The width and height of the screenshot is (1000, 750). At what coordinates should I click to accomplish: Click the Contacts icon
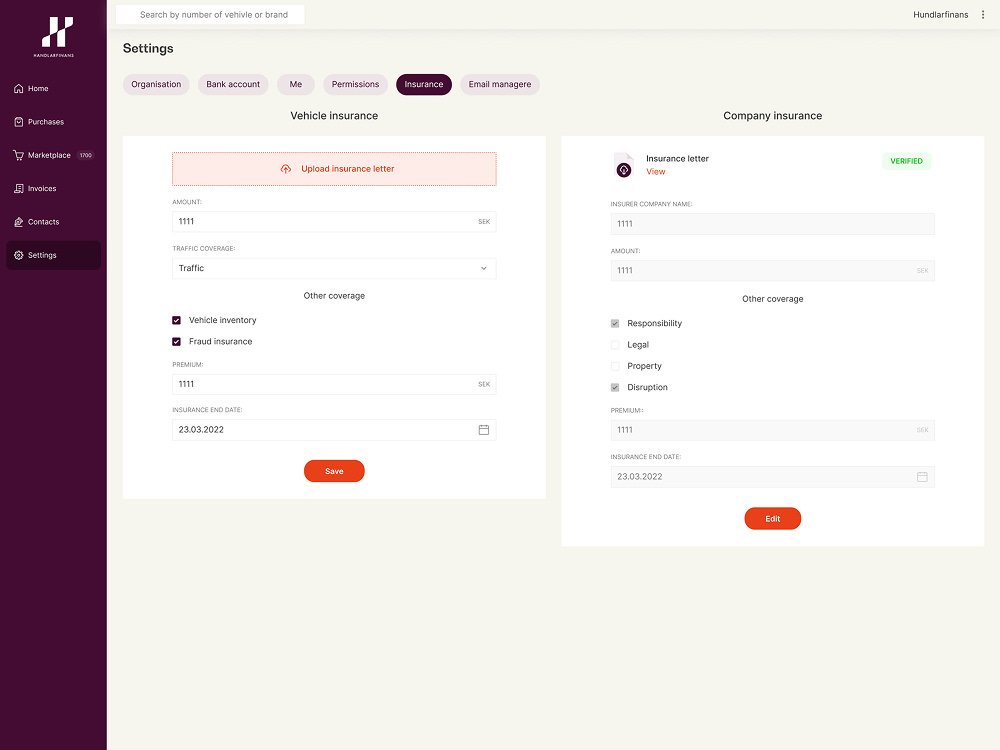[x=18, y=222]
